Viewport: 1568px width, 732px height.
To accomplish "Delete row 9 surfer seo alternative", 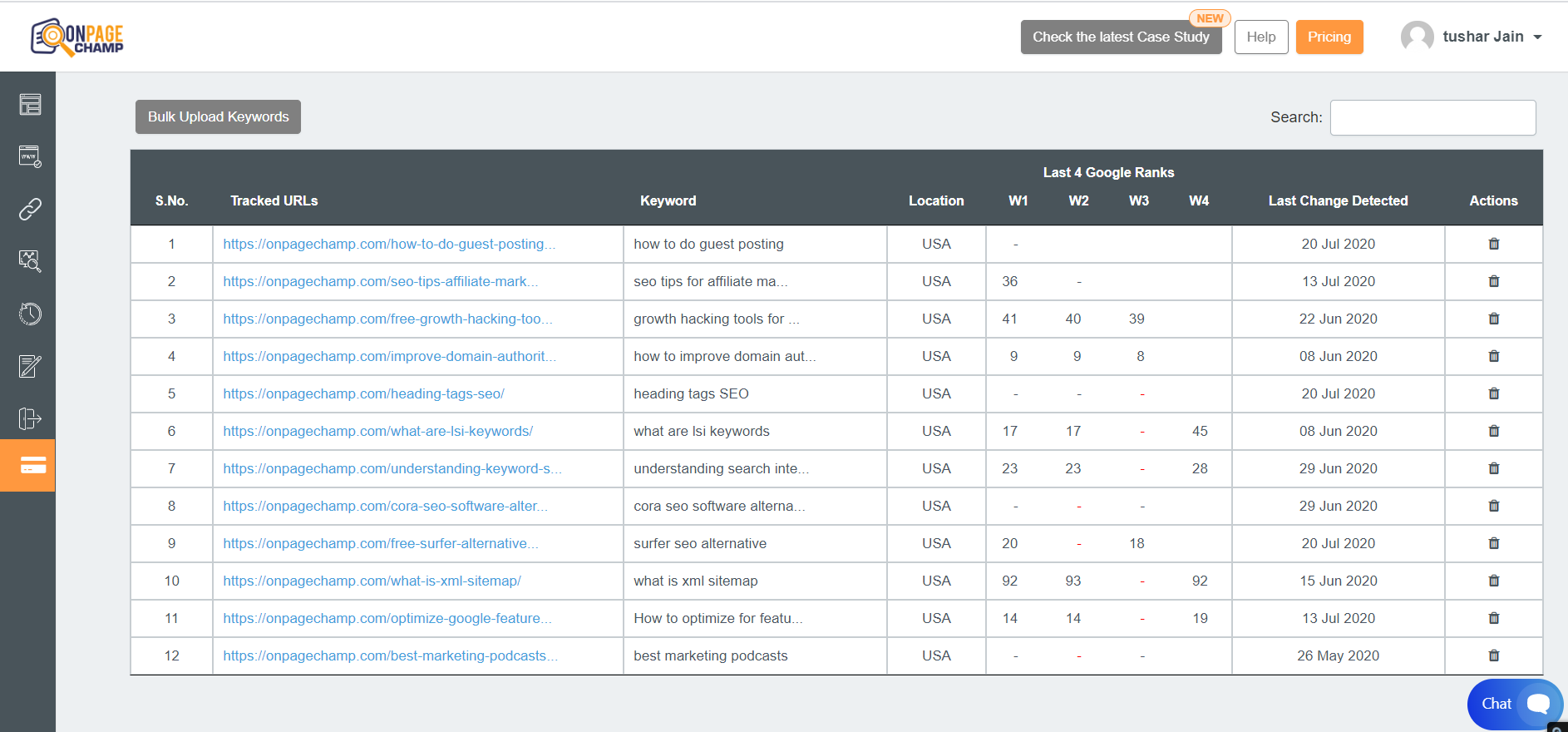I will pyautogui.click(x=1494, y=543).
